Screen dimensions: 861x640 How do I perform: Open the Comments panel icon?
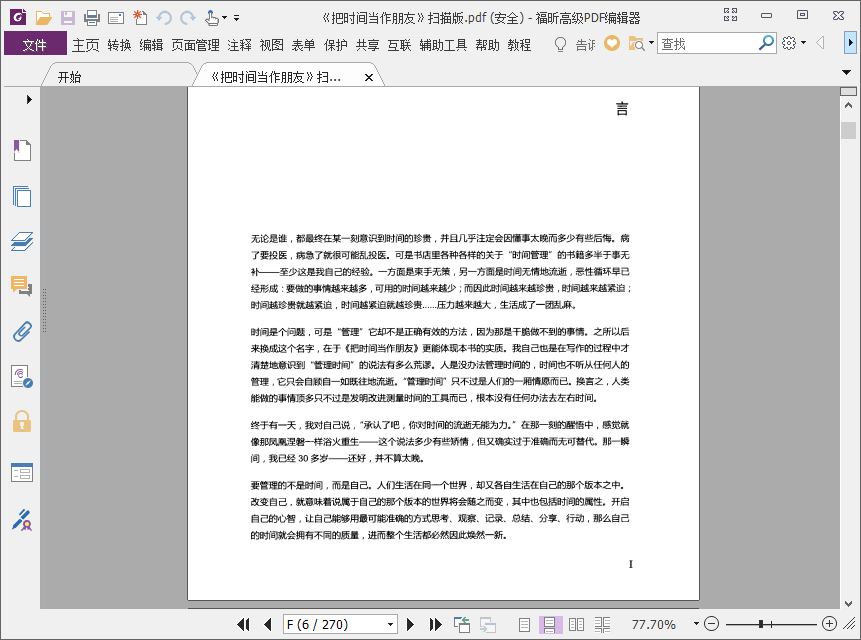pyautogui.click(x=22, y=286)
